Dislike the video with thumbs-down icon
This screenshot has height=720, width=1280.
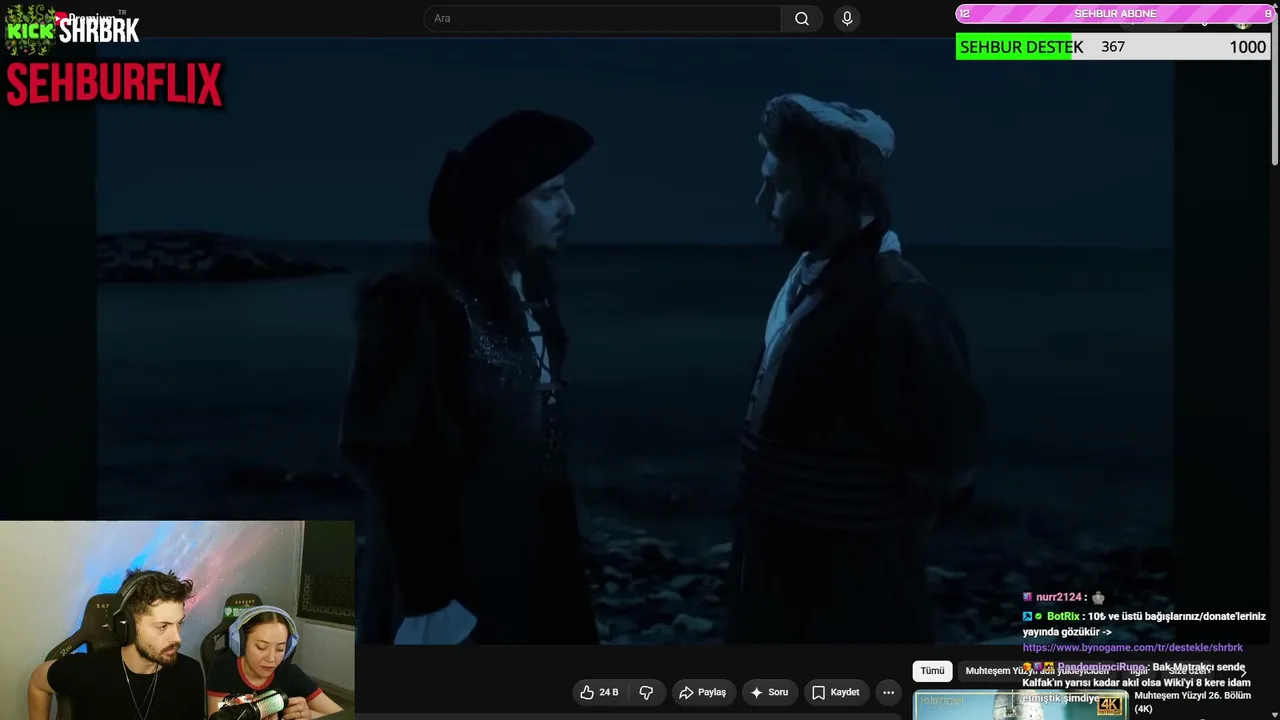[x=646, y=692]
